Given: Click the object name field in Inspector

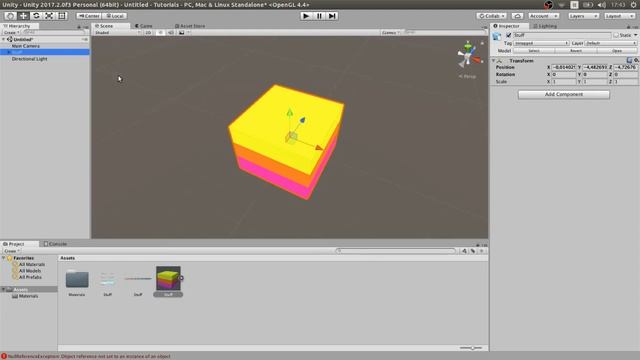Looking at the screenshot, I should pos(562,35).
